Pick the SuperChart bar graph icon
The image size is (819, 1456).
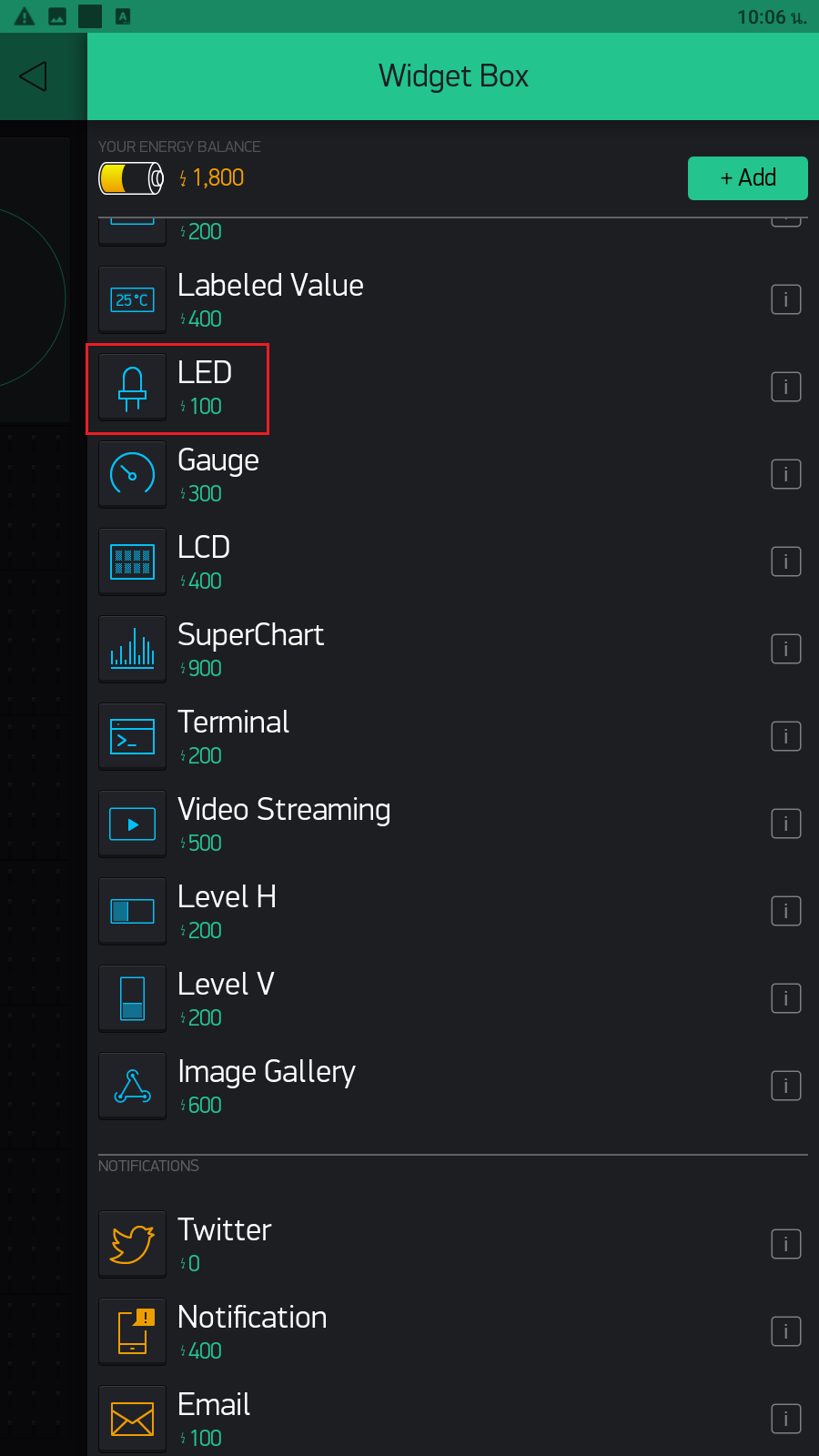(133, 650)
